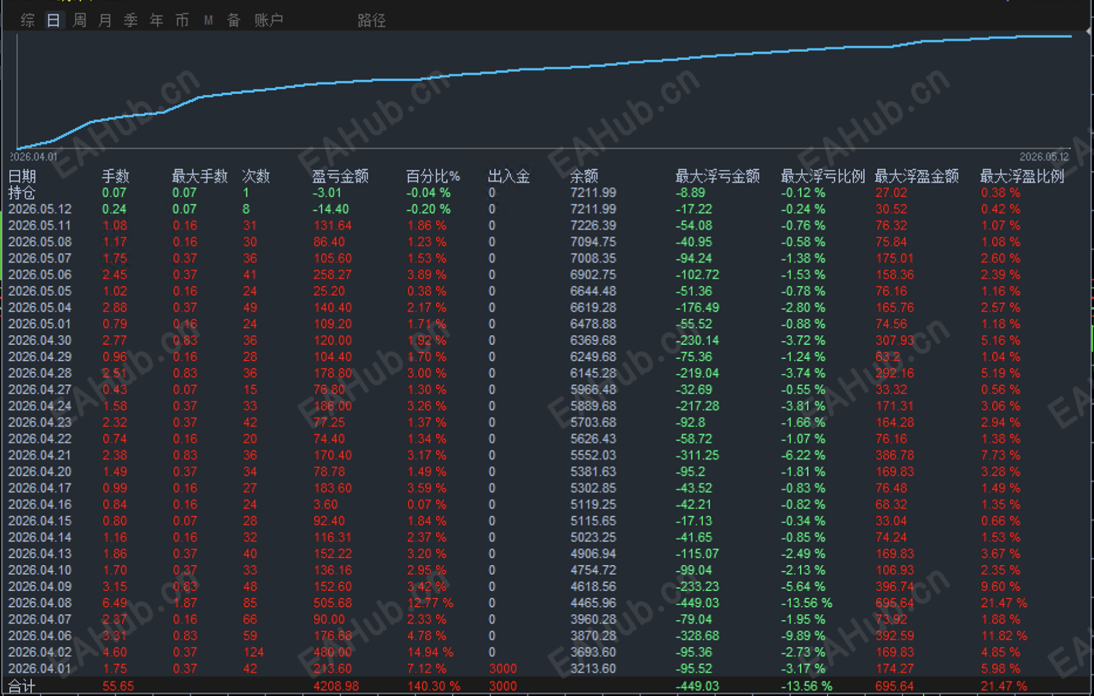
Task: Click the 手数 column header
Action: (x=116, y=176)
